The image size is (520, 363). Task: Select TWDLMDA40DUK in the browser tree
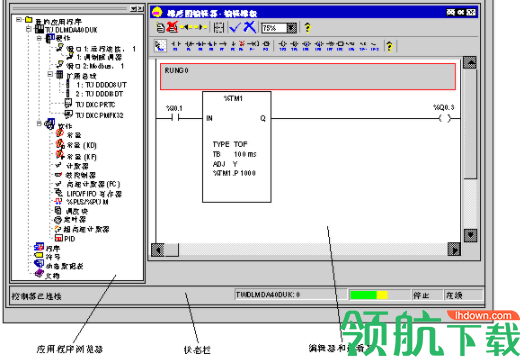[x=71, y=30]
